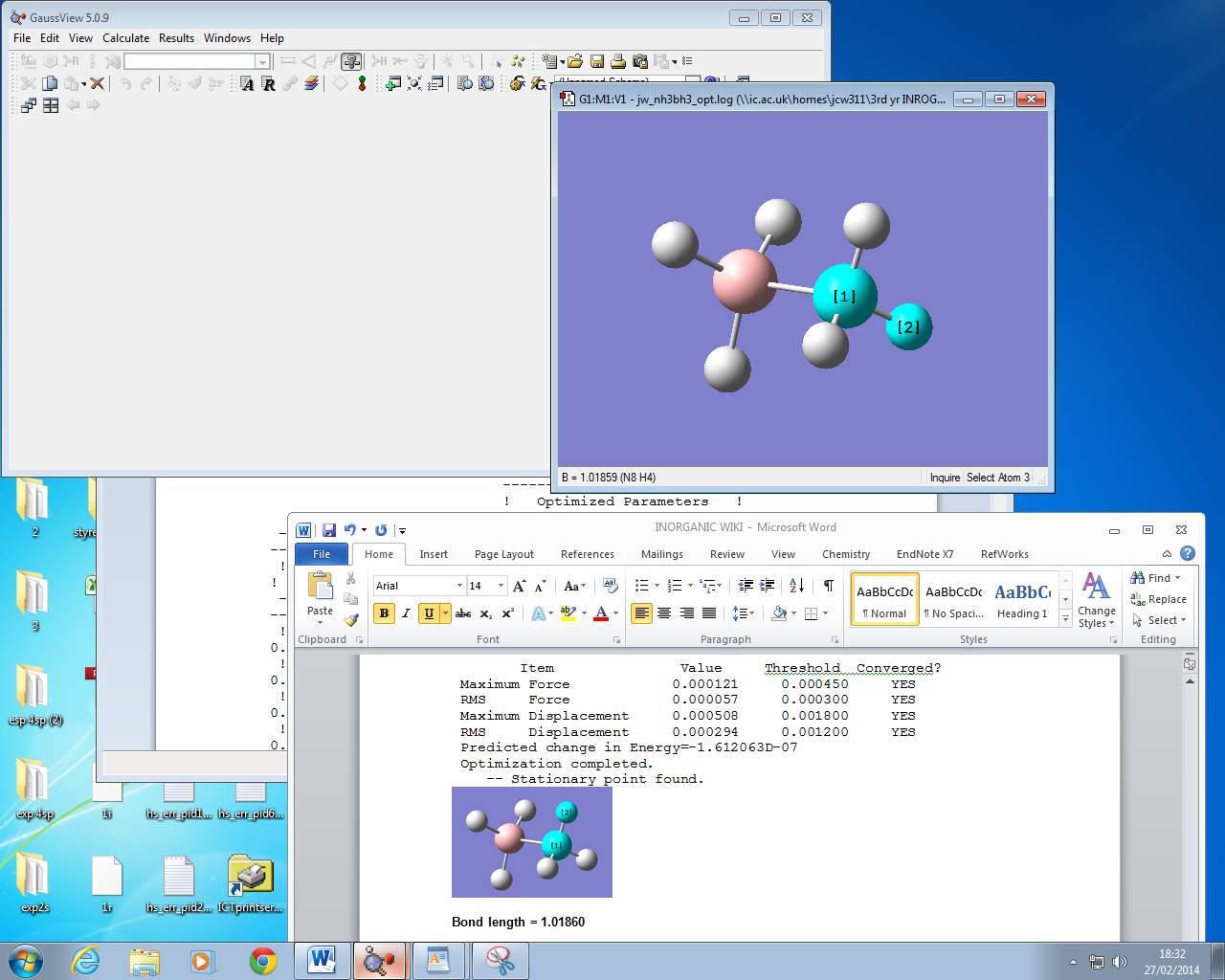Toggle Center alignment in Word

point(664,613)
